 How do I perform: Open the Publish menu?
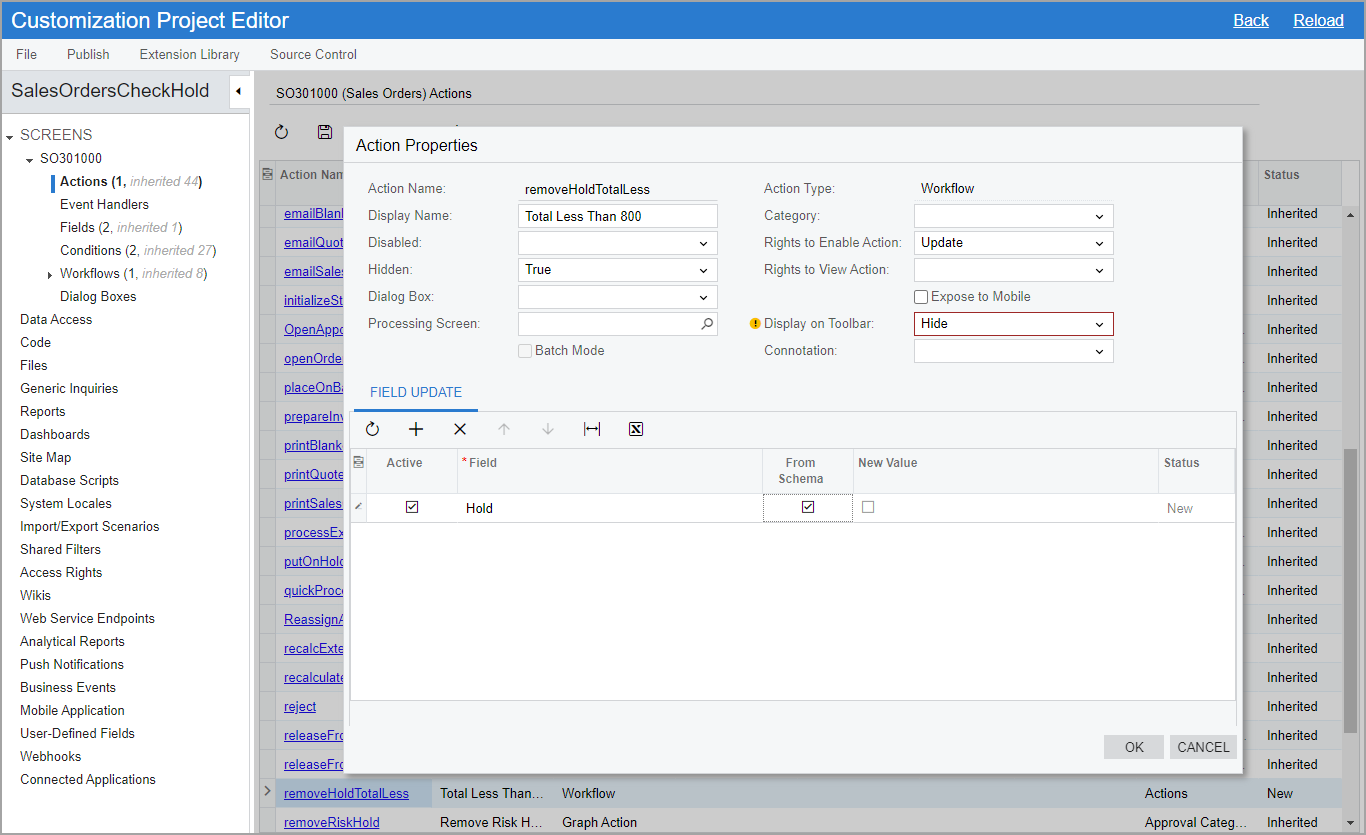(88, 54)
